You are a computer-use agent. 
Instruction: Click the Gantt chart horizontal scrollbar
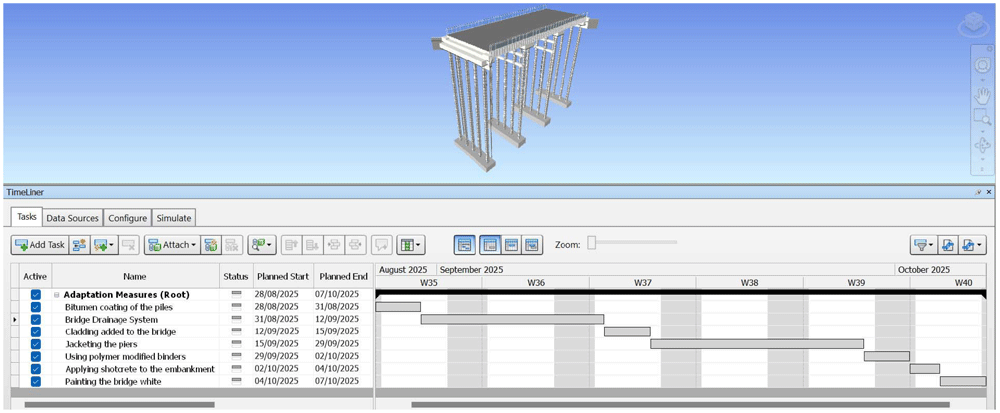click(x=680, y=404)
